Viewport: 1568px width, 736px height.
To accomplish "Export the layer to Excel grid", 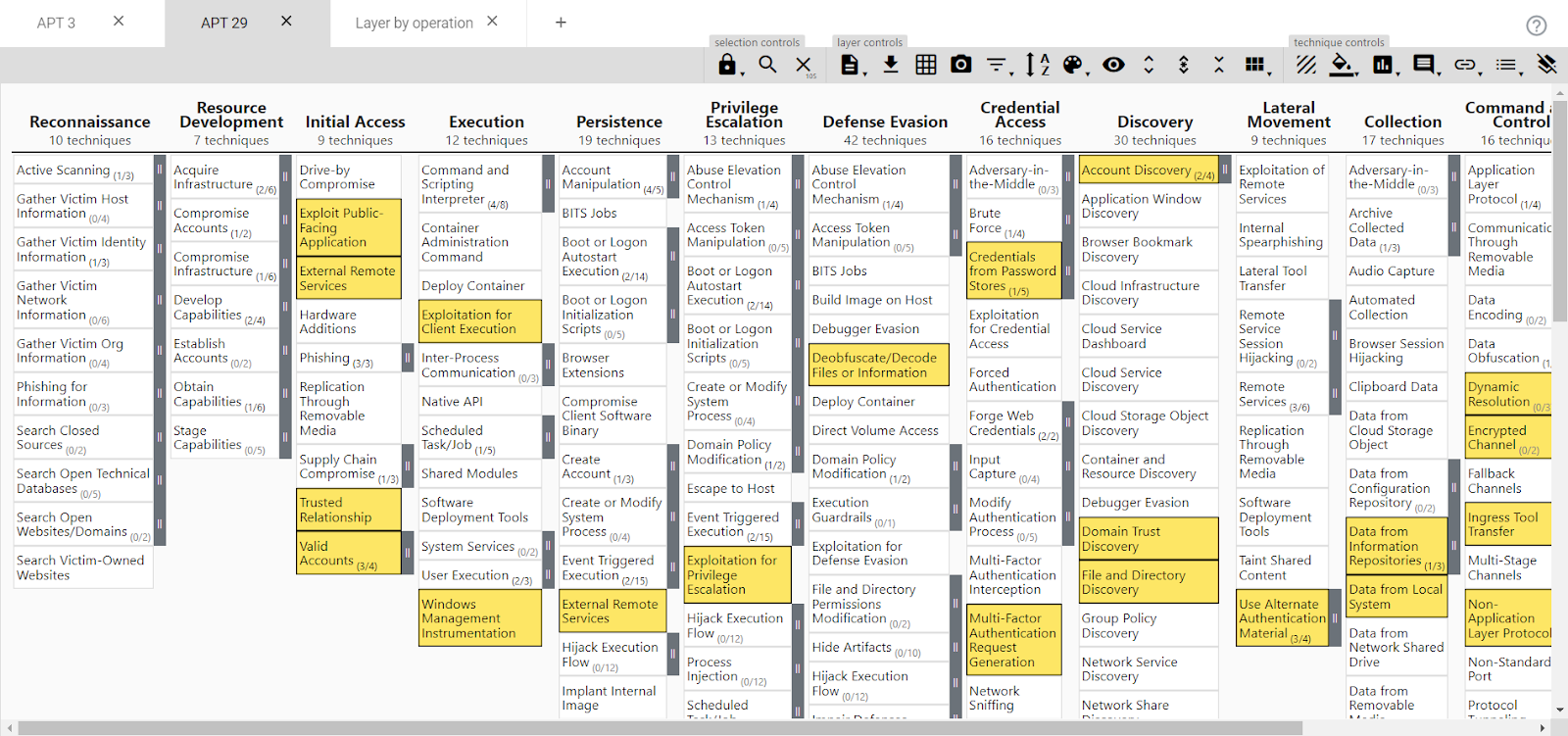I will tap(926, 65).
